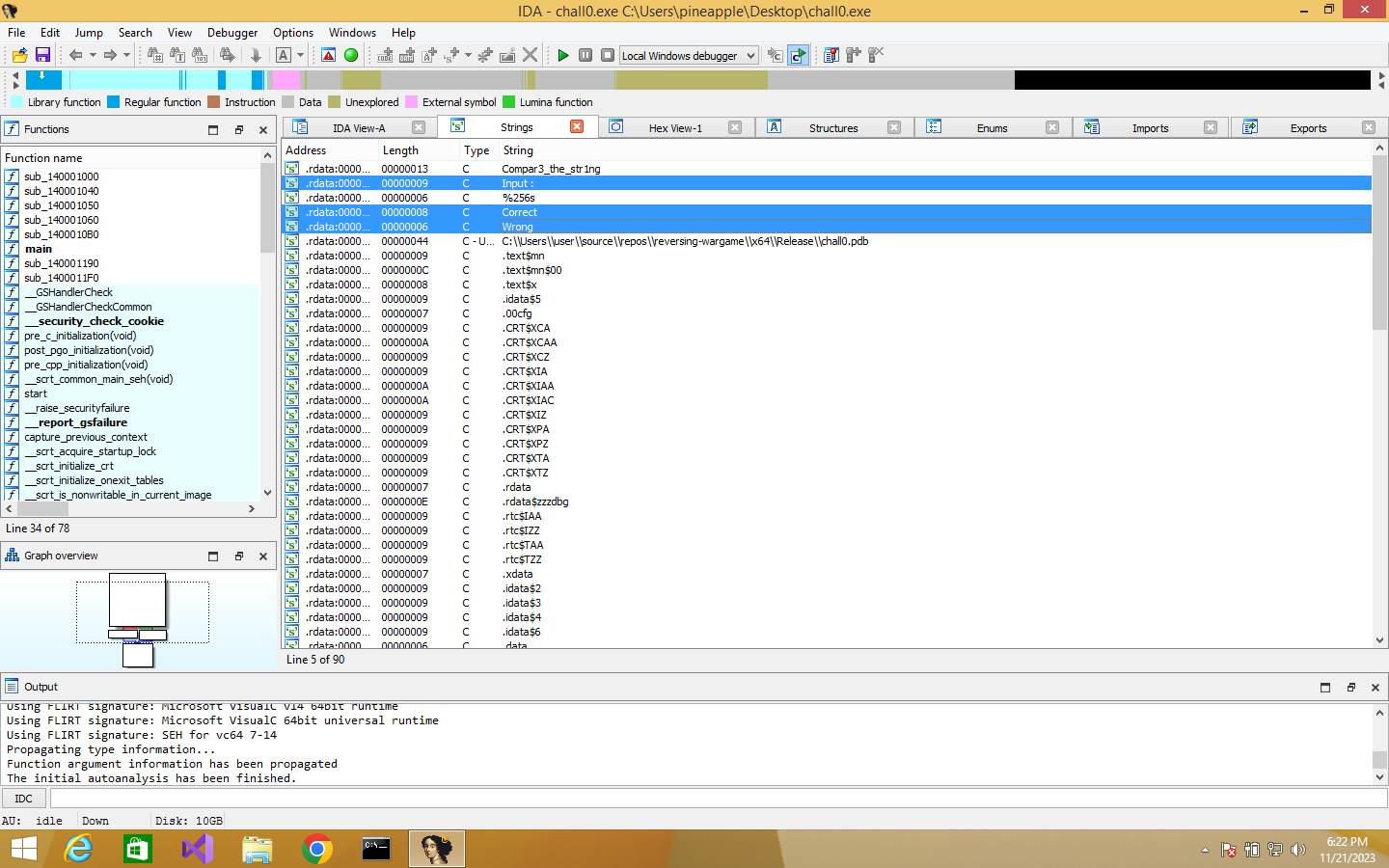Close the Enums tab
This screenshot has height=868, width=1389.
[x=1052, y=127]
